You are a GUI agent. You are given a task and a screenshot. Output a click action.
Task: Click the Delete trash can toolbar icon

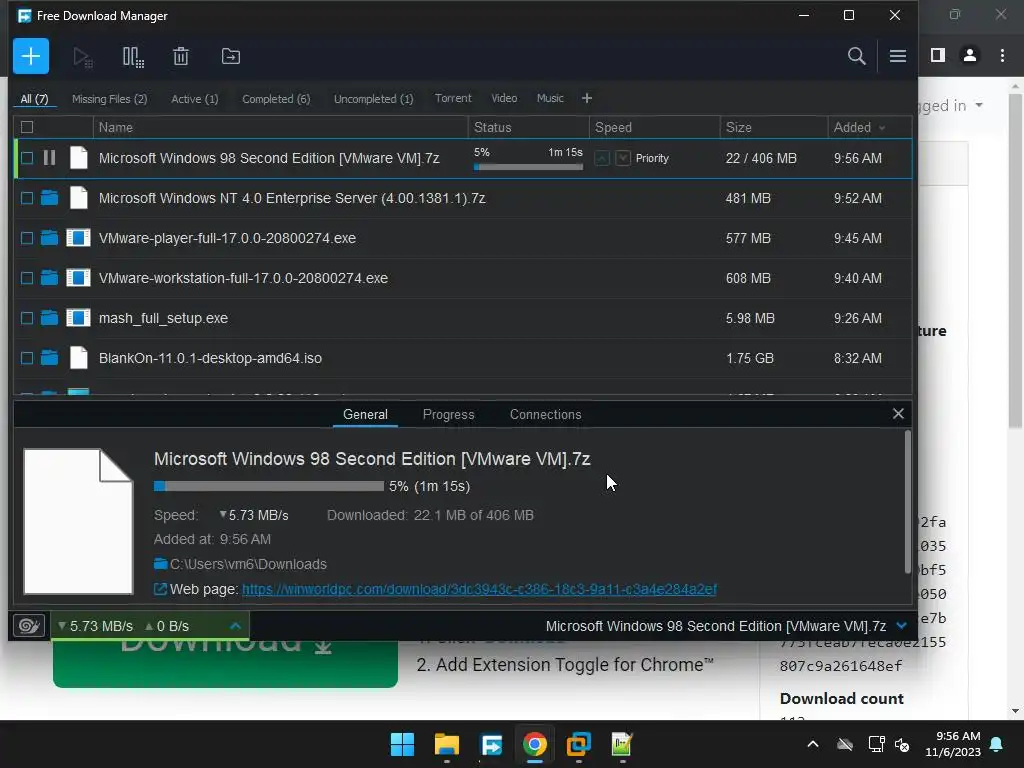coord(181,56)
